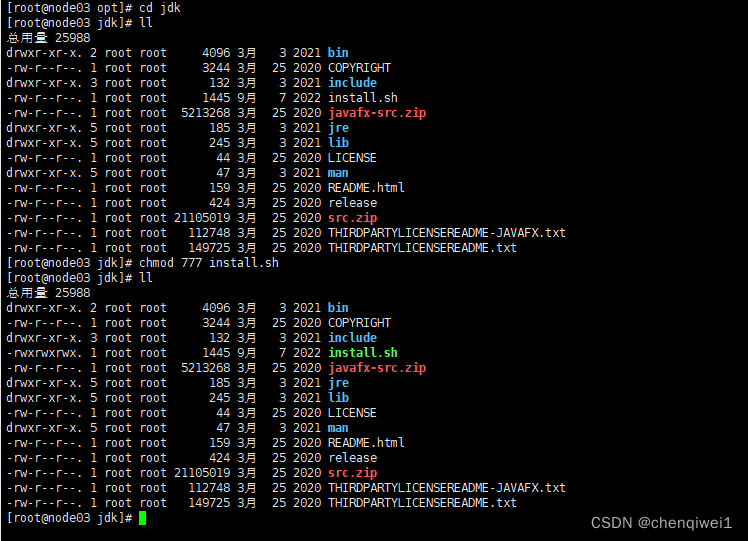Click 'README.html' in listing before chmod
The width and height of the screenshot is (748, 541).
point(366,188)
